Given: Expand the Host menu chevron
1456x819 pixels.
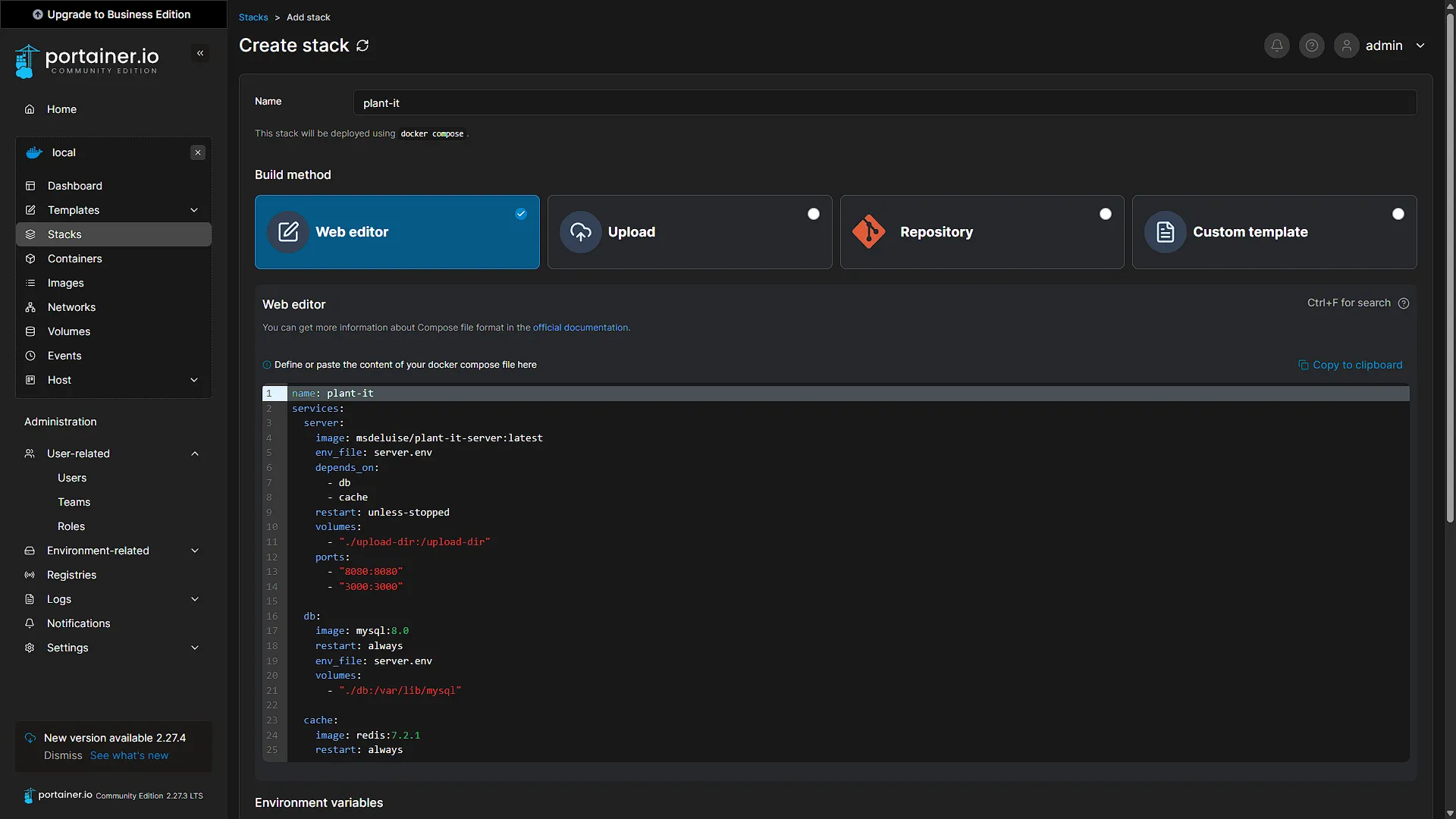Looking at the screenshot, I should (x=194, y=380).
